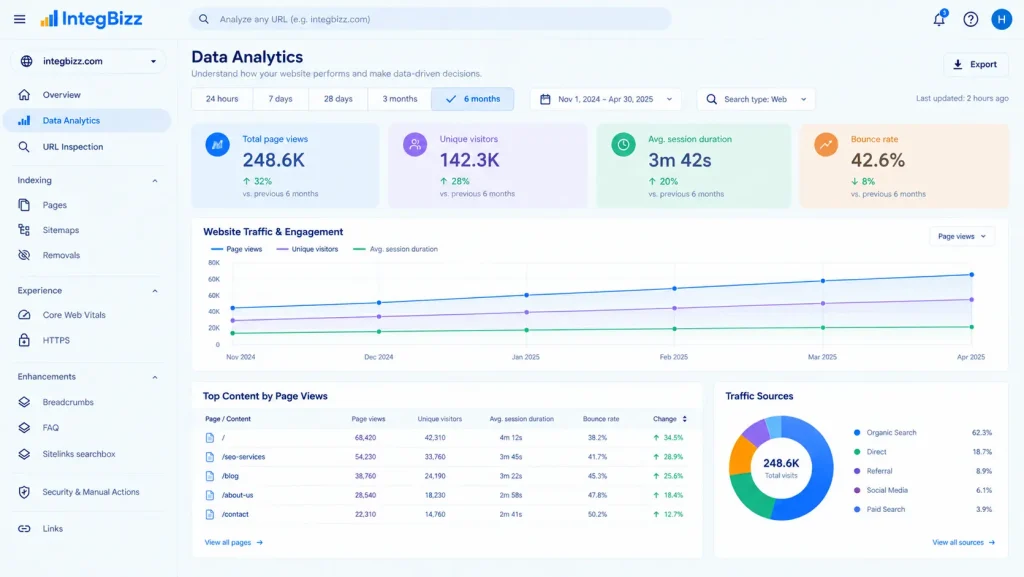Click the blue Organic Search donut segment
Image resolution: width=1024 pixels, height=577 pixels.
[x=822, y=471]
